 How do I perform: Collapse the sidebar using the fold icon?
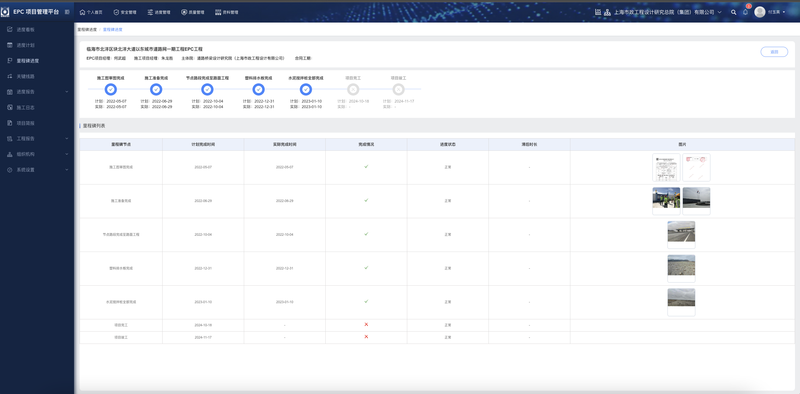click(x=67, y=12)
